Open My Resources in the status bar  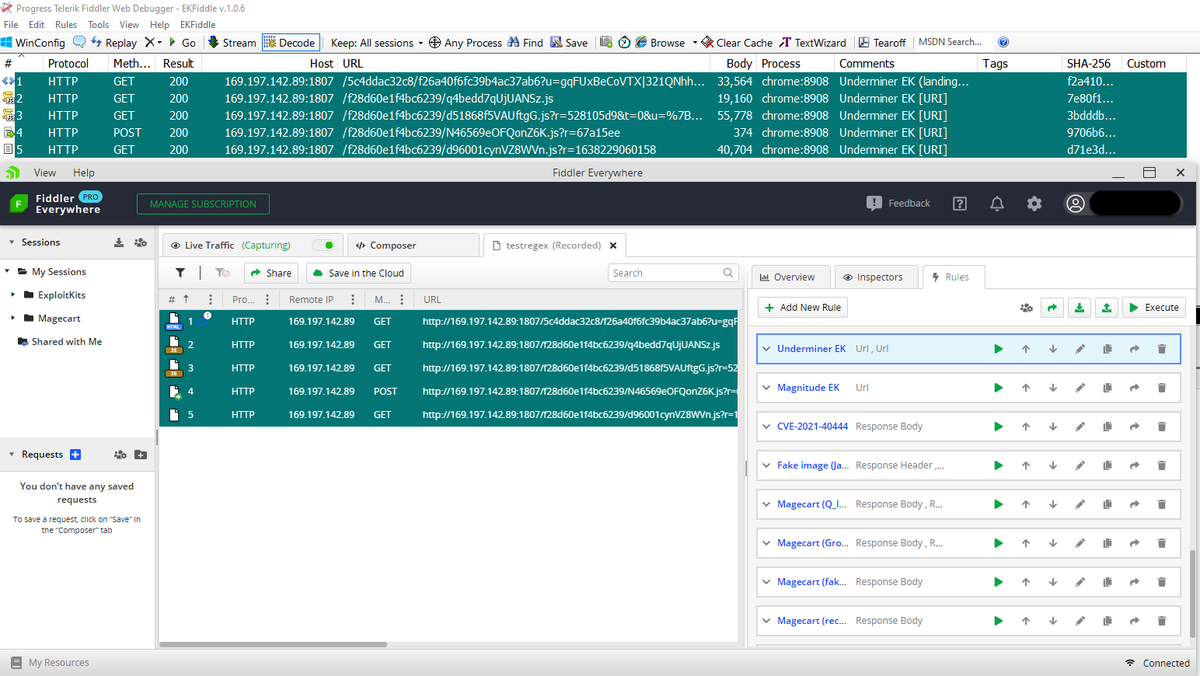click(x=49, y=663)
